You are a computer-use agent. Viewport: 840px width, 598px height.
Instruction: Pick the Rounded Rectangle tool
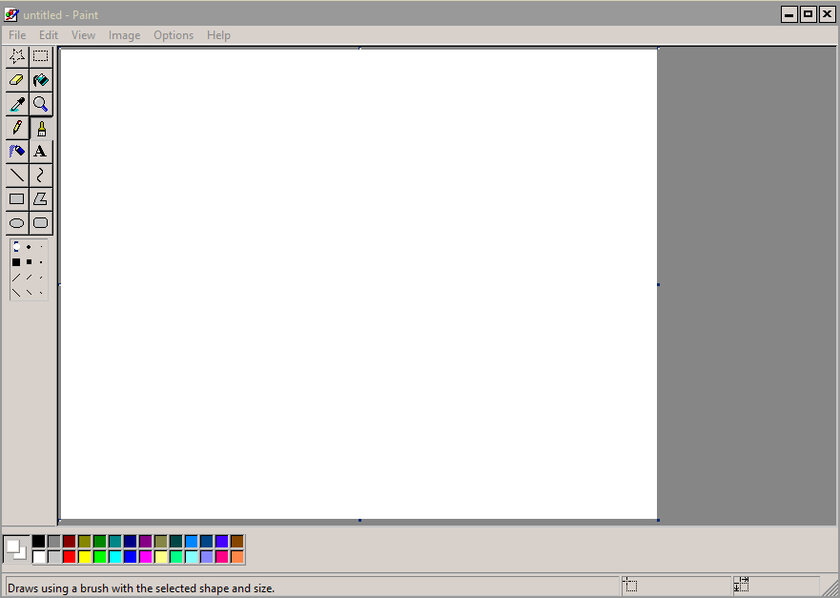click(41, 223)
